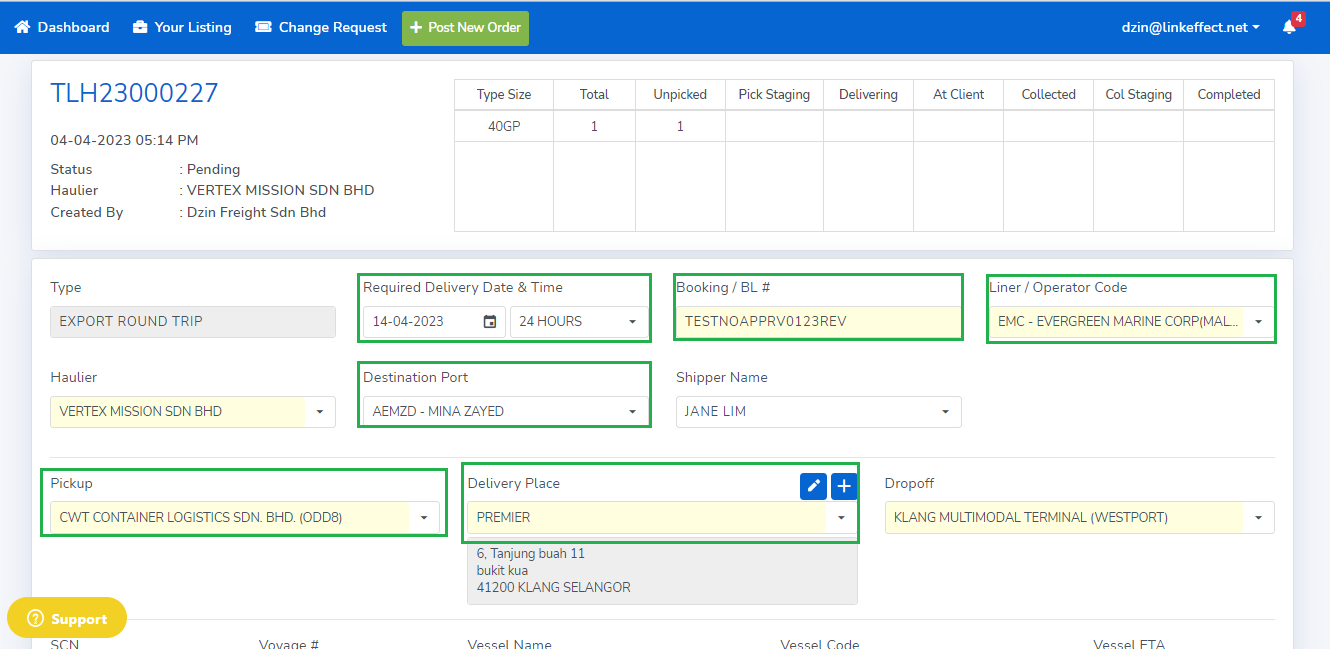1330x649 pixels.
Task: Click the Dashboard home icon
Action: click(x=22, y=27)
